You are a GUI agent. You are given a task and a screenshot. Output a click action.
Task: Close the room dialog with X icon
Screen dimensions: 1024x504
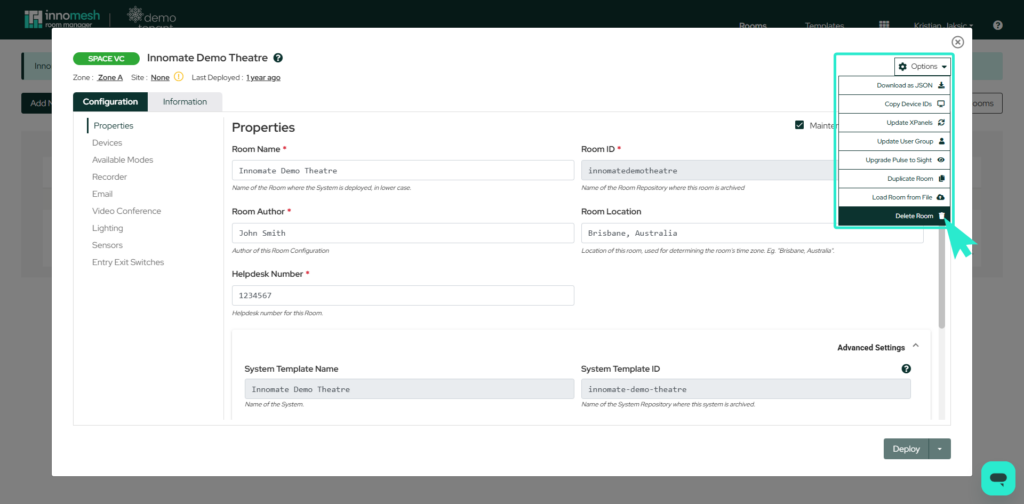(x=957, y=42)
